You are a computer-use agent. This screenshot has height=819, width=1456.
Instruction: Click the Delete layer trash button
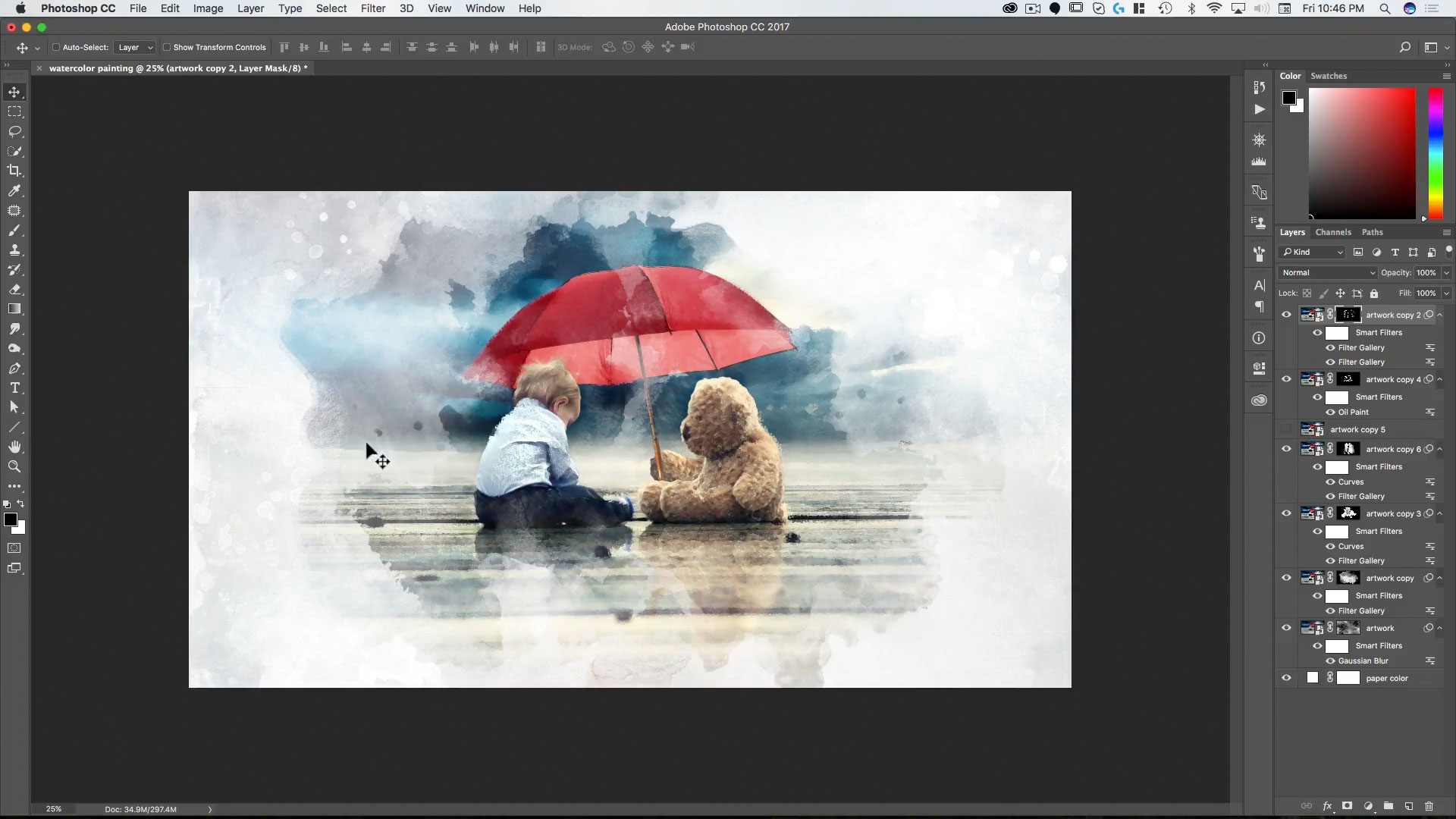tap(1430, 806)
